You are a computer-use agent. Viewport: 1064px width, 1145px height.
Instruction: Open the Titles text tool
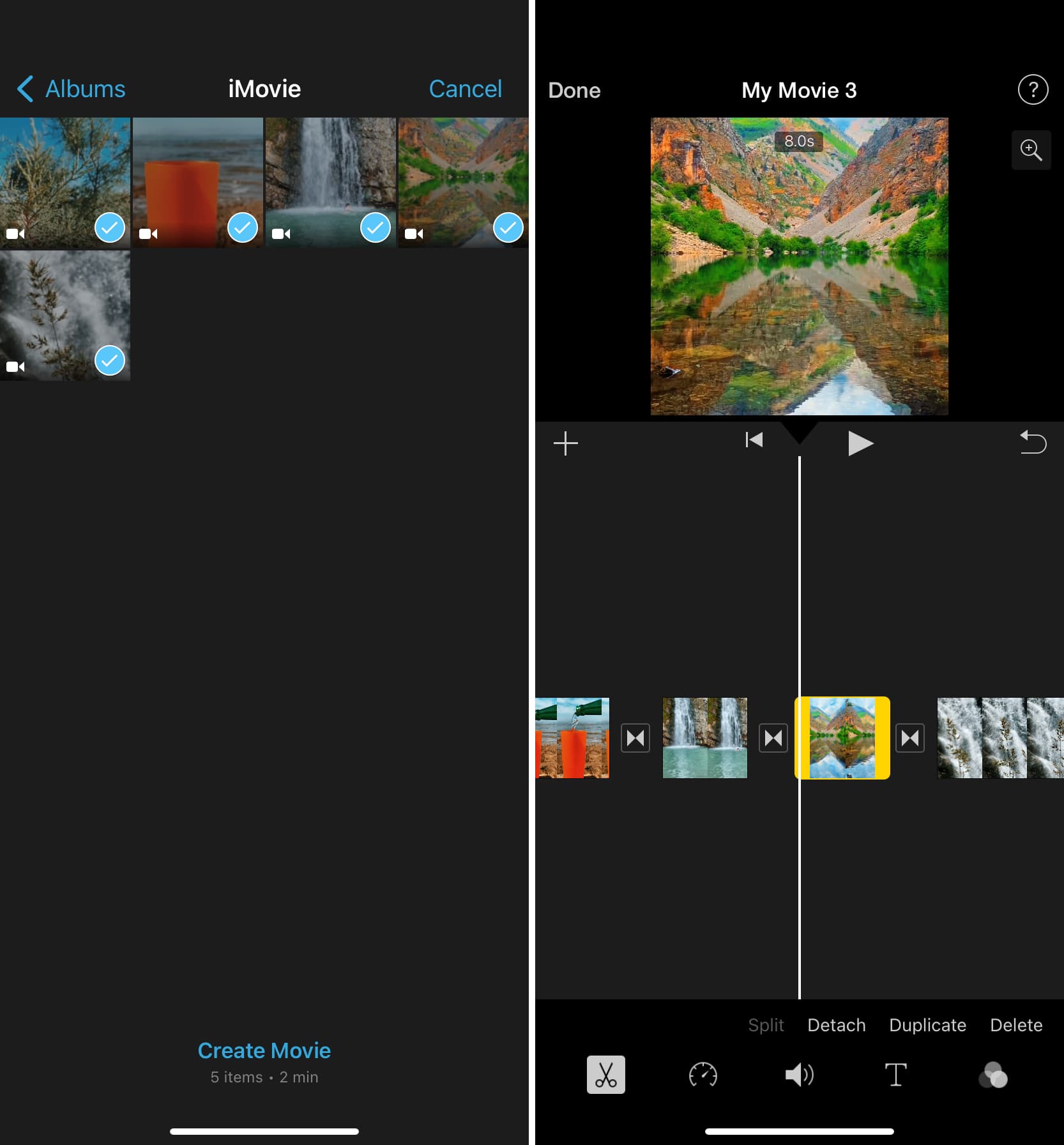895,1075
